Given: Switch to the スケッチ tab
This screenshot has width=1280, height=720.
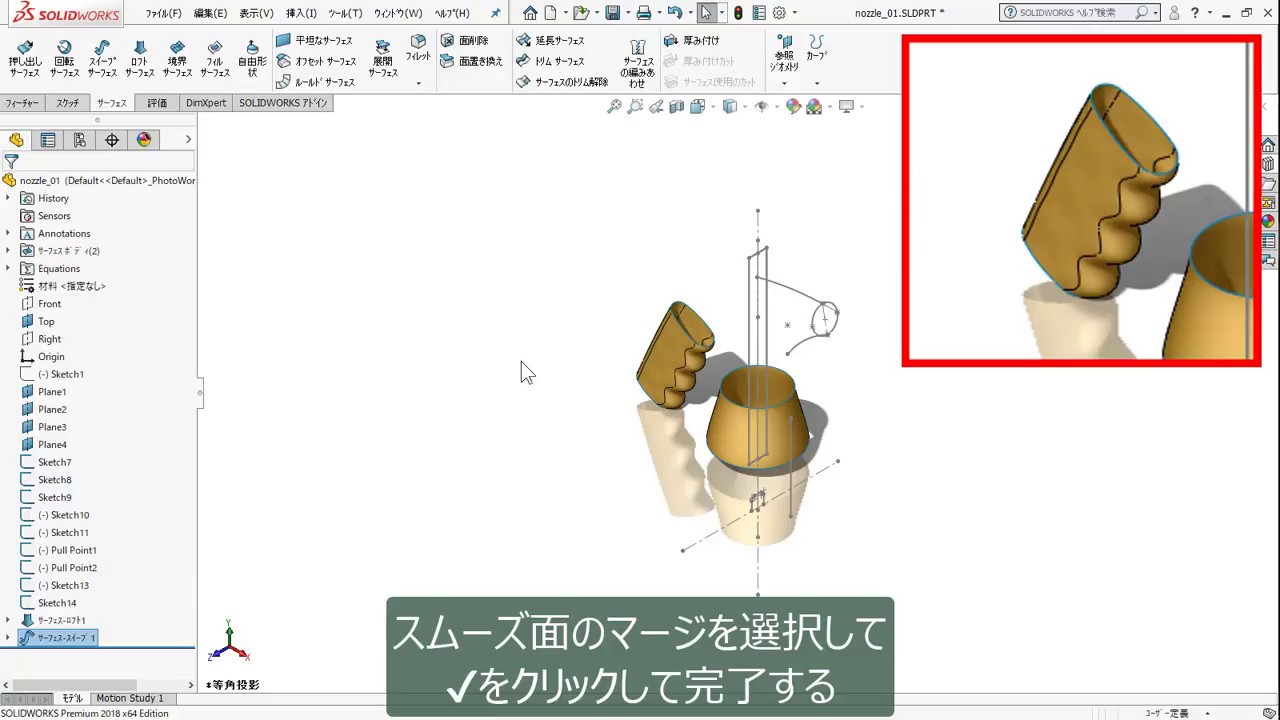Looking at the screenshot, I should coord(67,103).
